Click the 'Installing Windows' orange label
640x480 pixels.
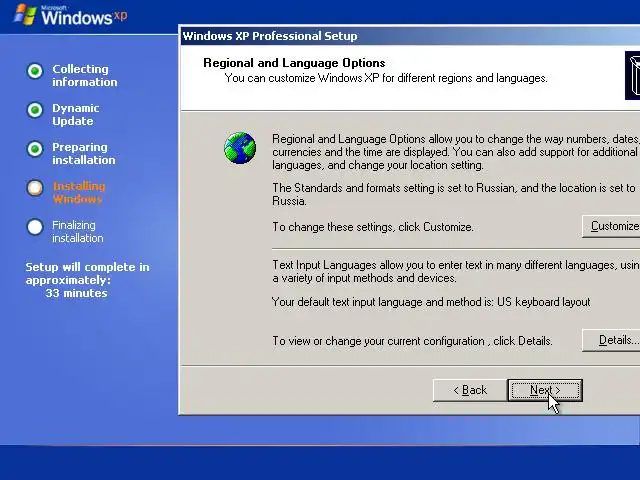[x=79, y=193]
